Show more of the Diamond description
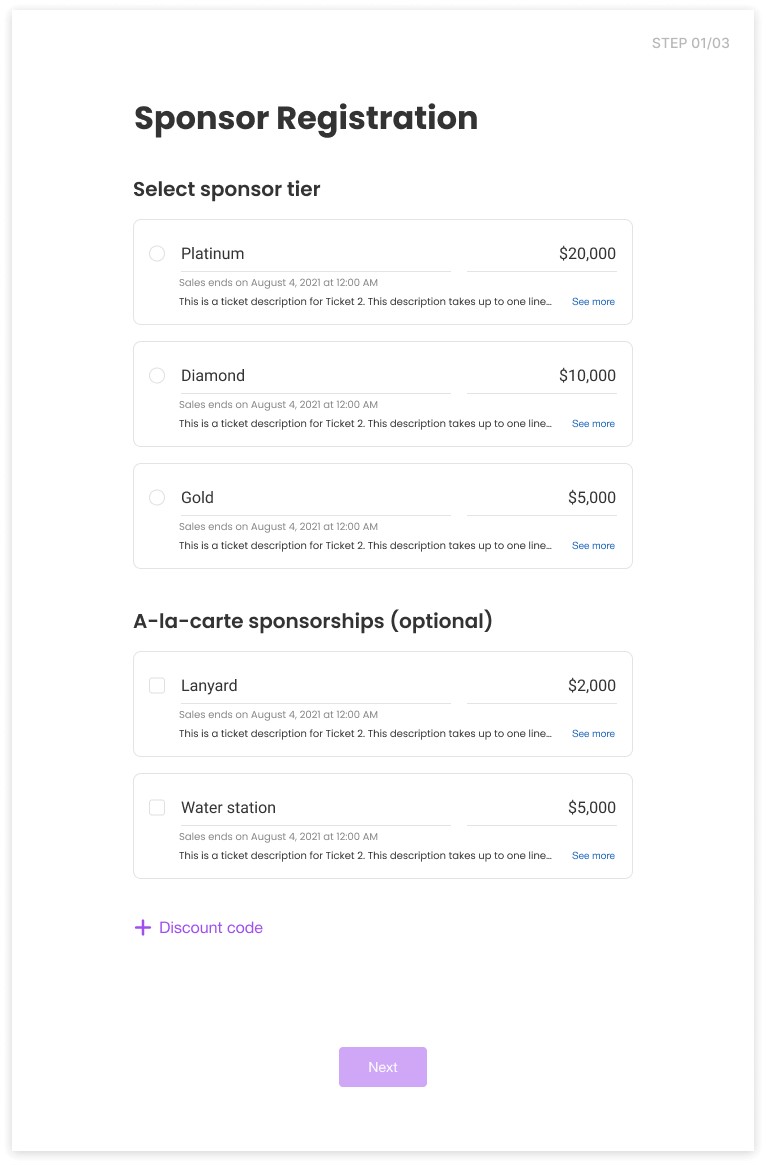Viewport: 766px width, 1165px height. coord(593,424)
